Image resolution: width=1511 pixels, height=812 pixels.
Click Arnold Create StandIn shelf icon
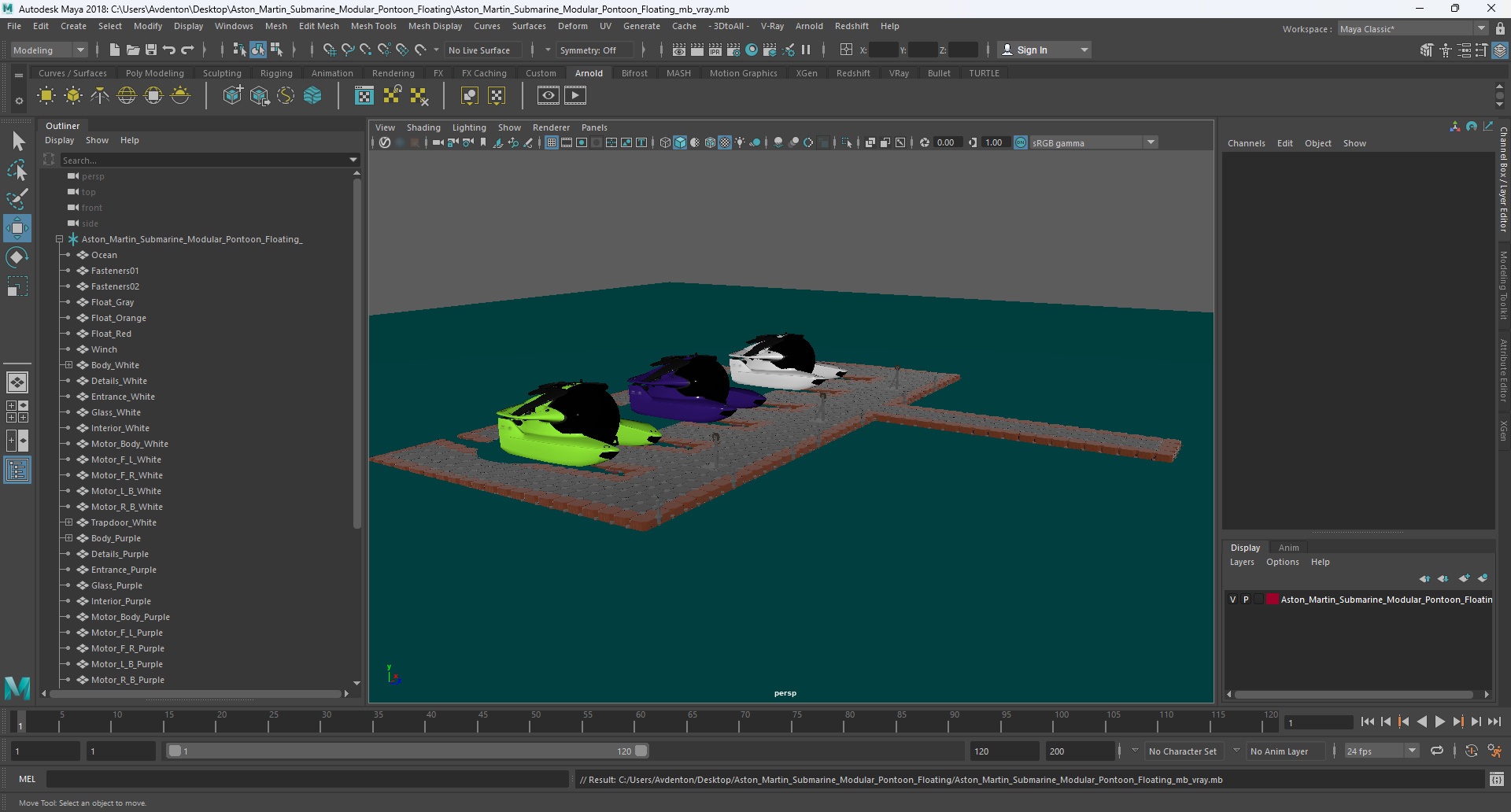click(x=232, y=96)
